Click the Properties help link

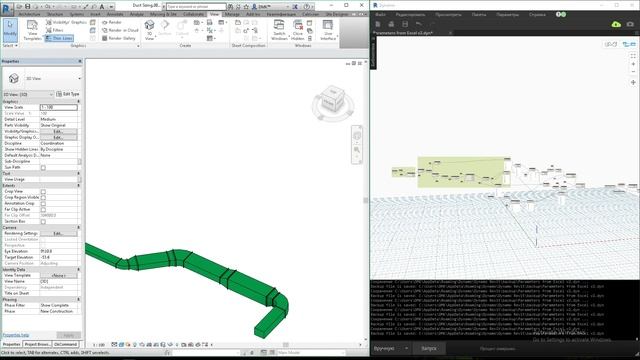click(x=16, y=336)
